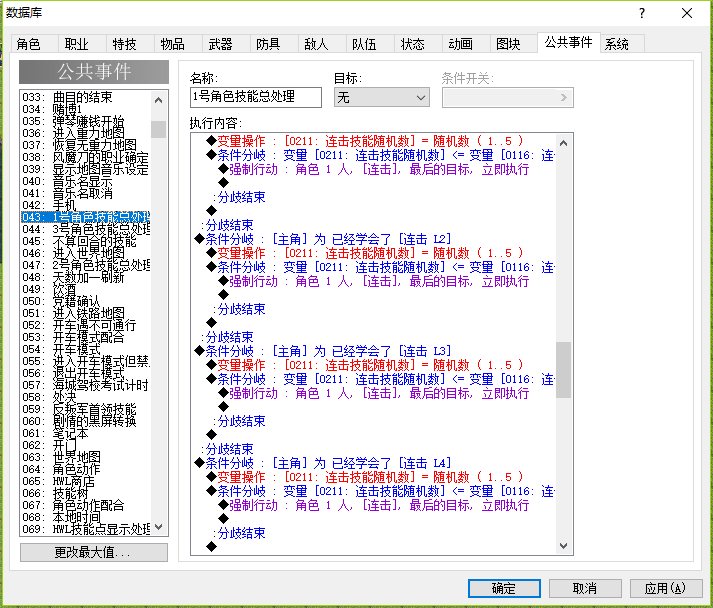Select event 036: 进入重力地图
713x608 pixels.
(x=86, y=133)
